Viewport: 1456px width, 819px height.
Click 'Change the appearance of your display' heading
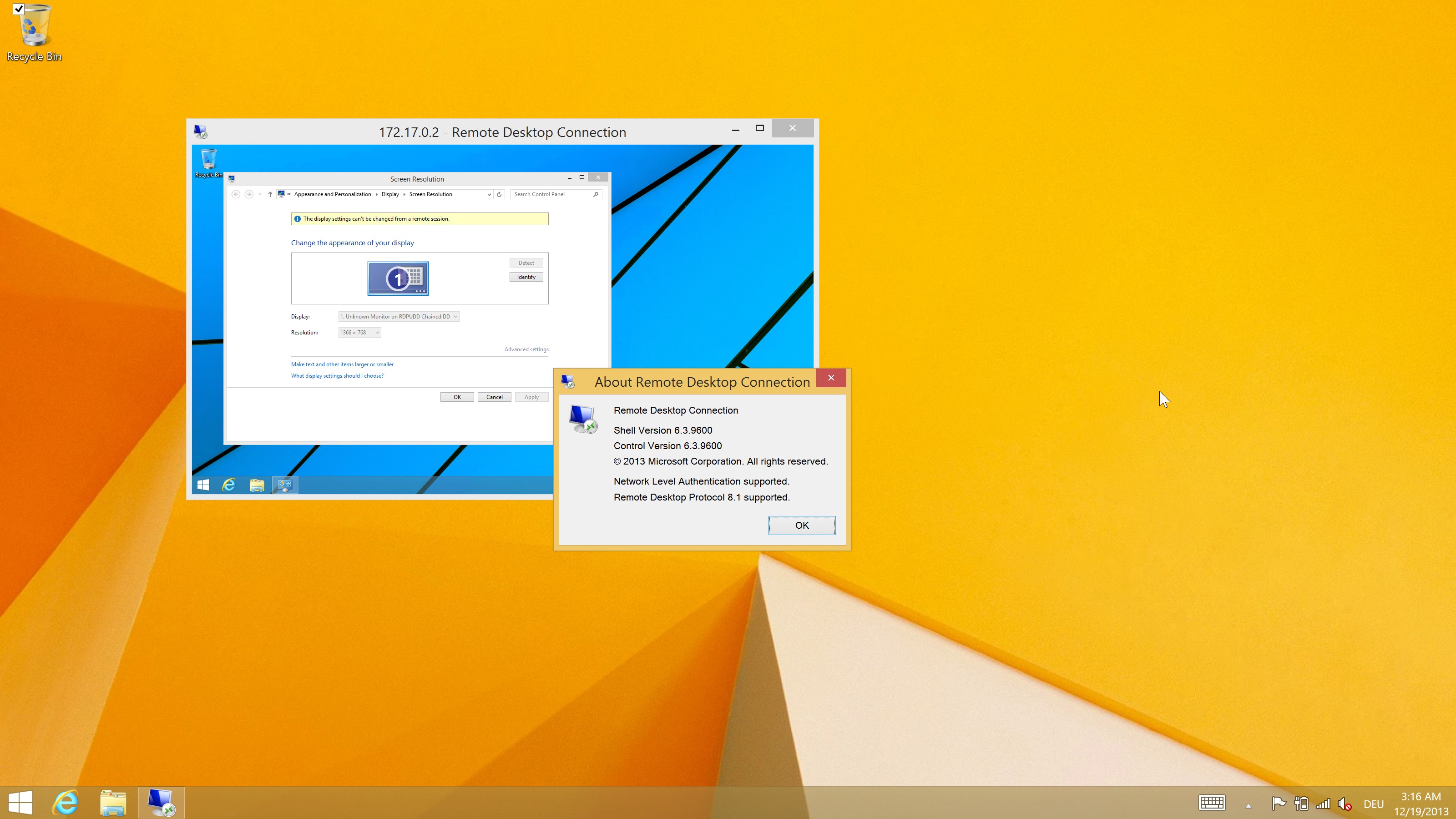(x=353, y=243)
